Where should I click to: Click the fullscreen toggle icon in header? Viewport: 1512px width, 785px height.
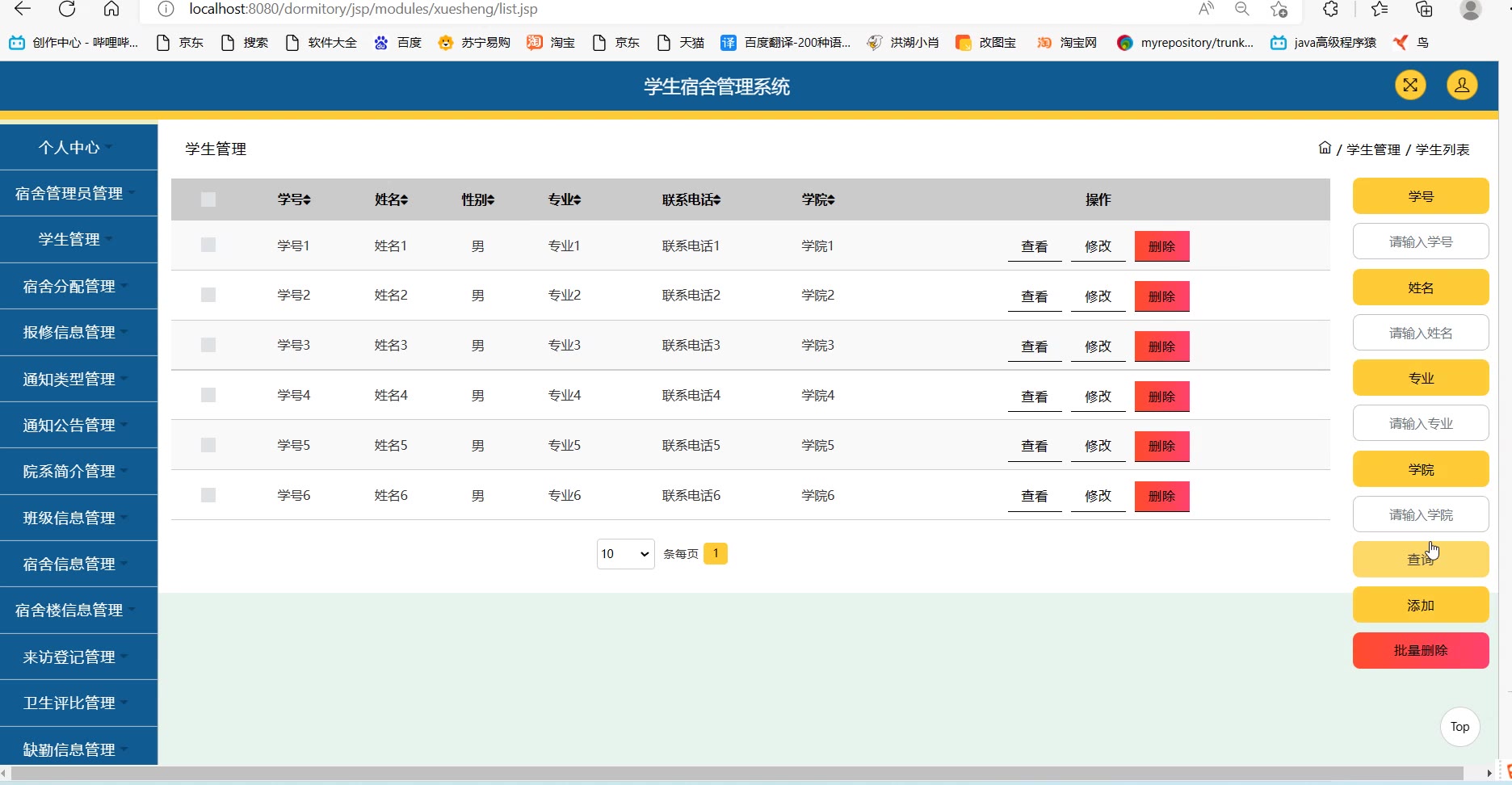pos(1409,86)
